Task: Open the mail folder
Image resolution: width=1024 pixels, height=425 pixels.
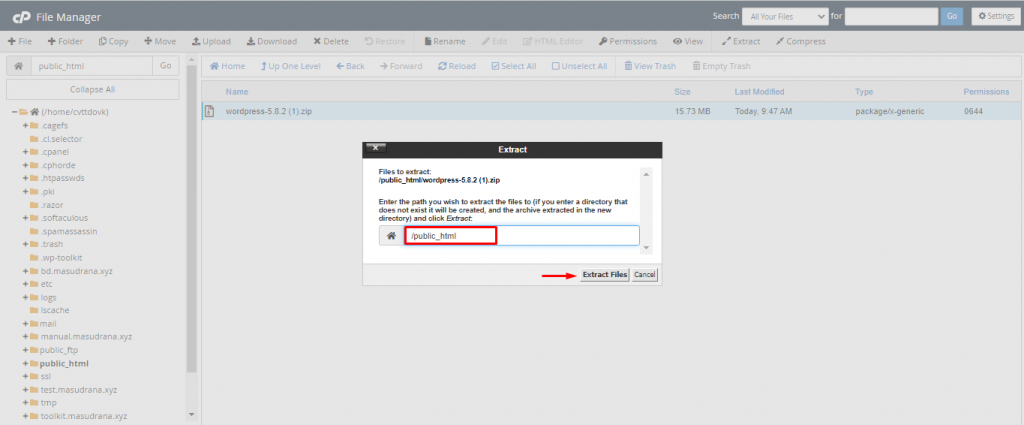Action: (48, 324)
